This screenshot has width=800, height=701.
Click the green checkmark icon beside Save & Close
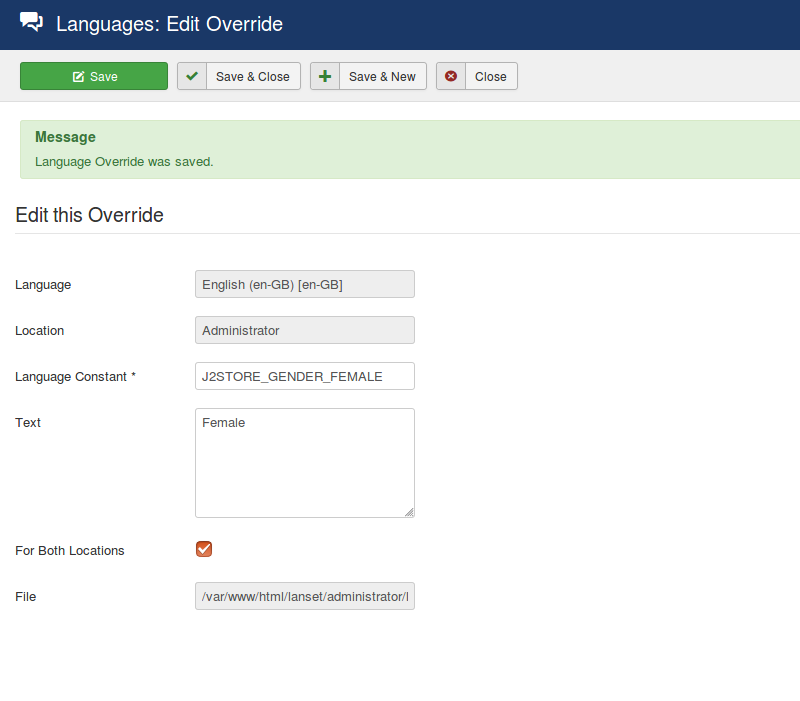(x=192, y=77)
